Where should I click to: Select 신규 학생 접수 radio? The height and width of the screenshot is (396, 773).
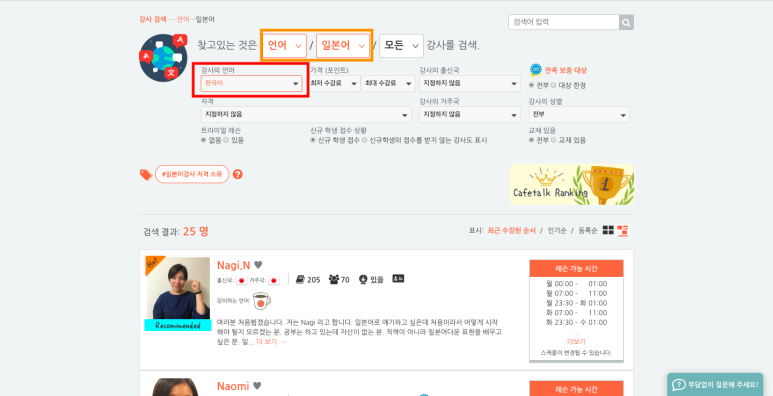[x=313, y=140]
